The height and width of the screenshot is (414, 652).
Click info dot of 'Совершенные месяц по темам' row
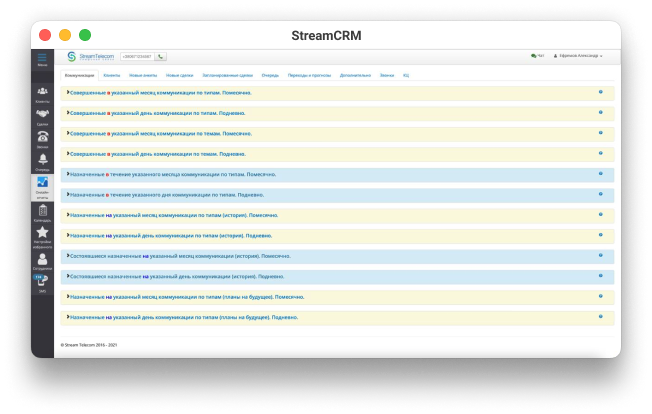coord(600,133)
